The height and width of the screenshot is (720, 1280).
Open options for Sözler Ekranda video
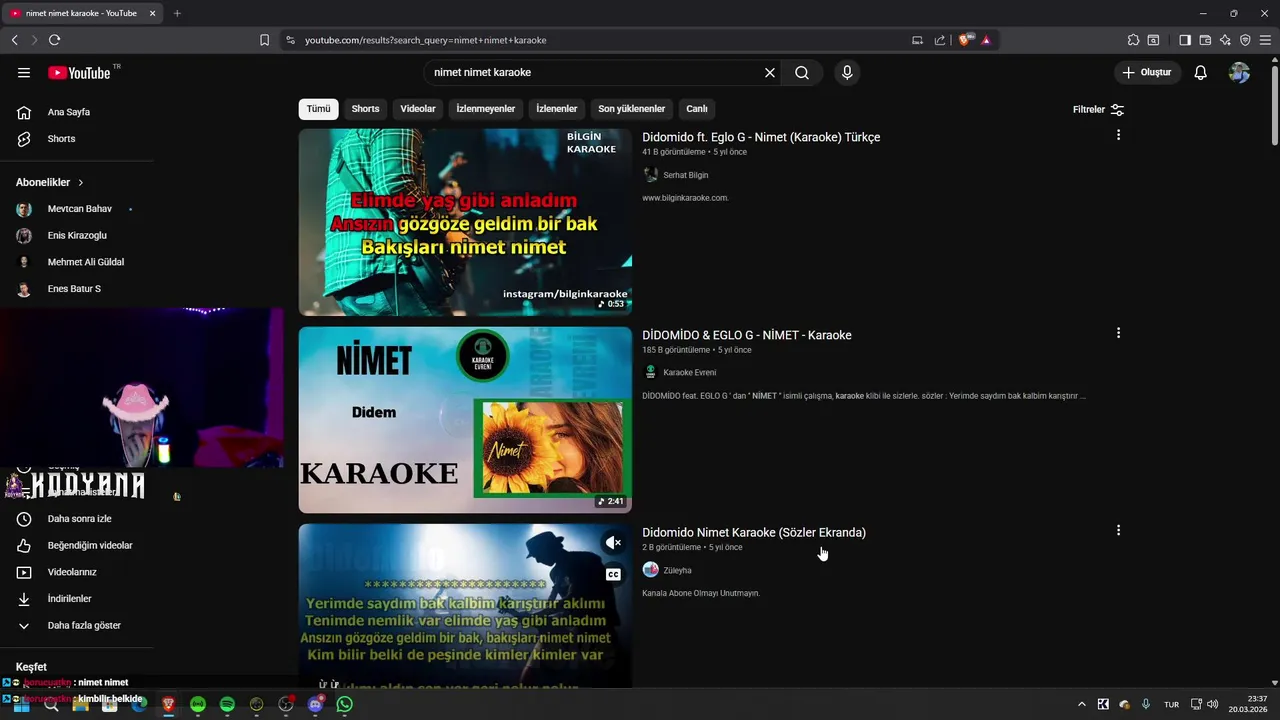(1118, 530)
